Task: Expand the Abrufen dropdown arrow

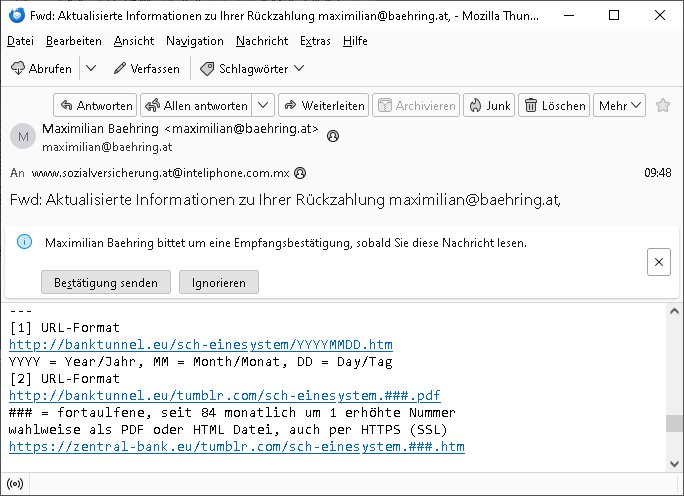Action: (x=90, y=68)
